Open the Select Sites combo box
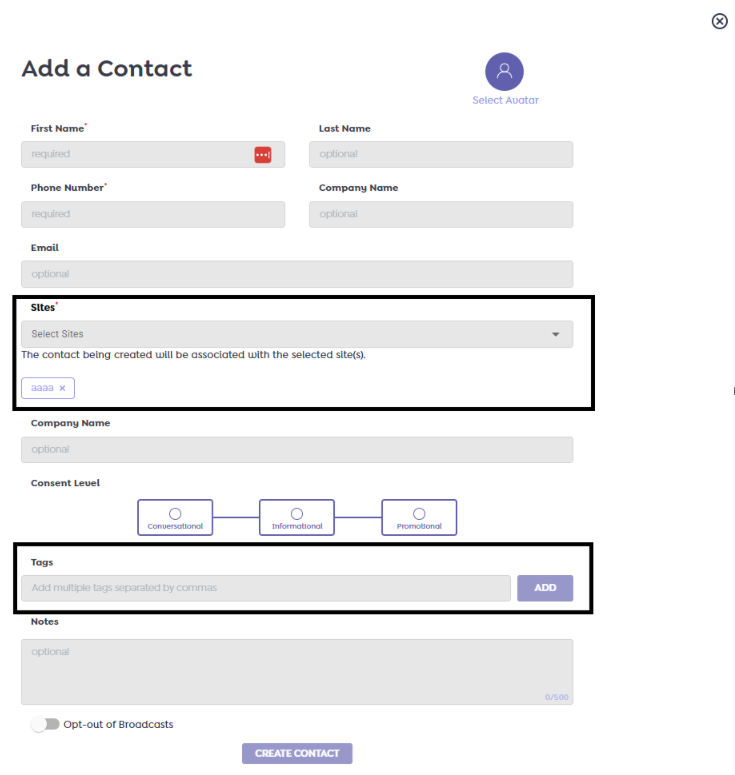This screenshot has height=775, width=735. coord(290,334)
